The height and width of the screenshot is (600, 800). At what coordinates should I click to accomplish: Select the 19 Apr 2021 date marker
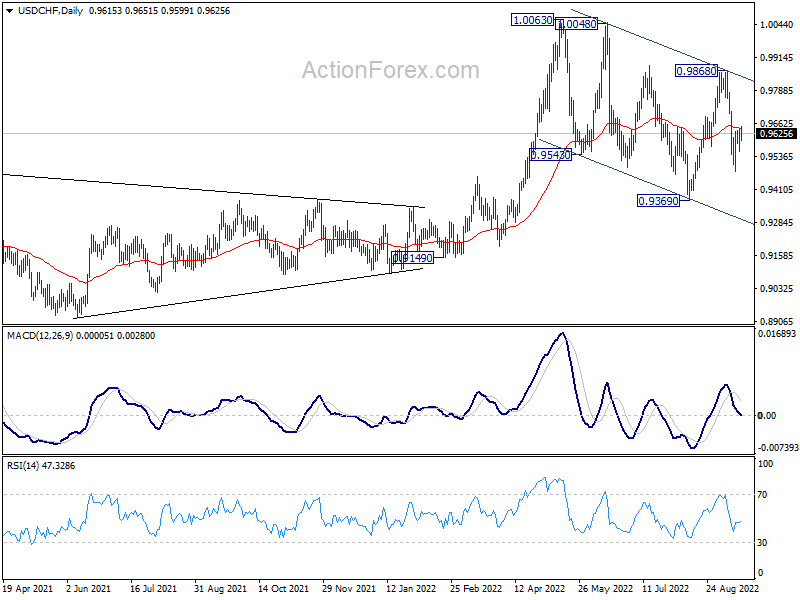[x=28, y=589]
